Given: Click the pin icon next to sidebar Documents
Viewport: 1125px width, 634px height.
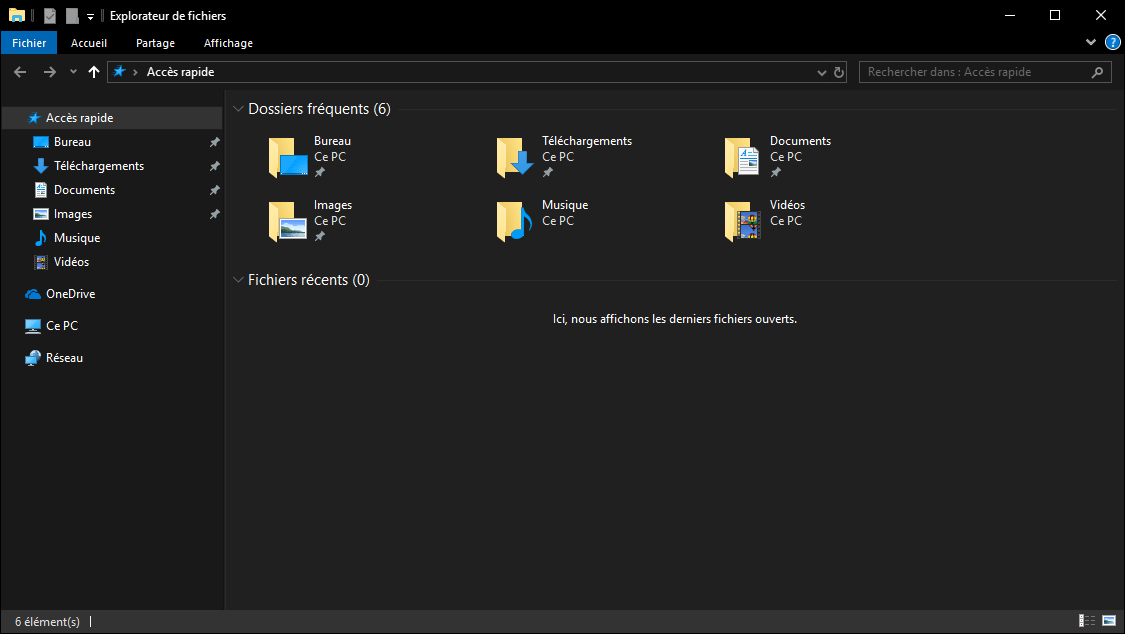Looking at the screenshot, I should [x=214, y=191].
